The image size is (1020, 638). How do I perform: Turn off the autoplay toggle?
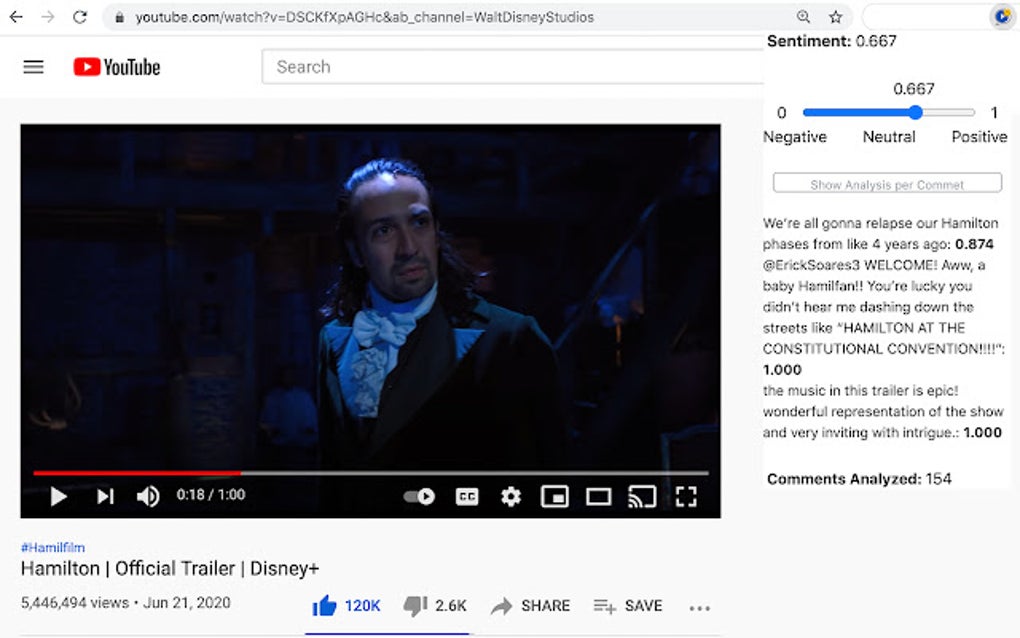pyautogui.click(x=419, y=496)
